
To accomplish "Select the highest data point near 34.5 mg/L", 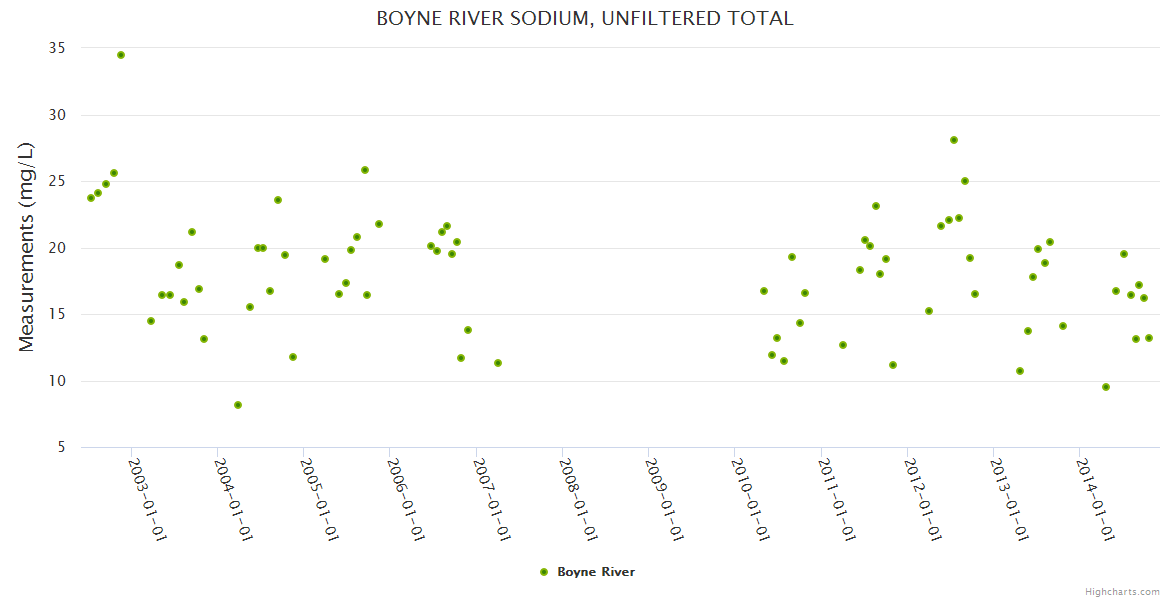I will 121,55.
